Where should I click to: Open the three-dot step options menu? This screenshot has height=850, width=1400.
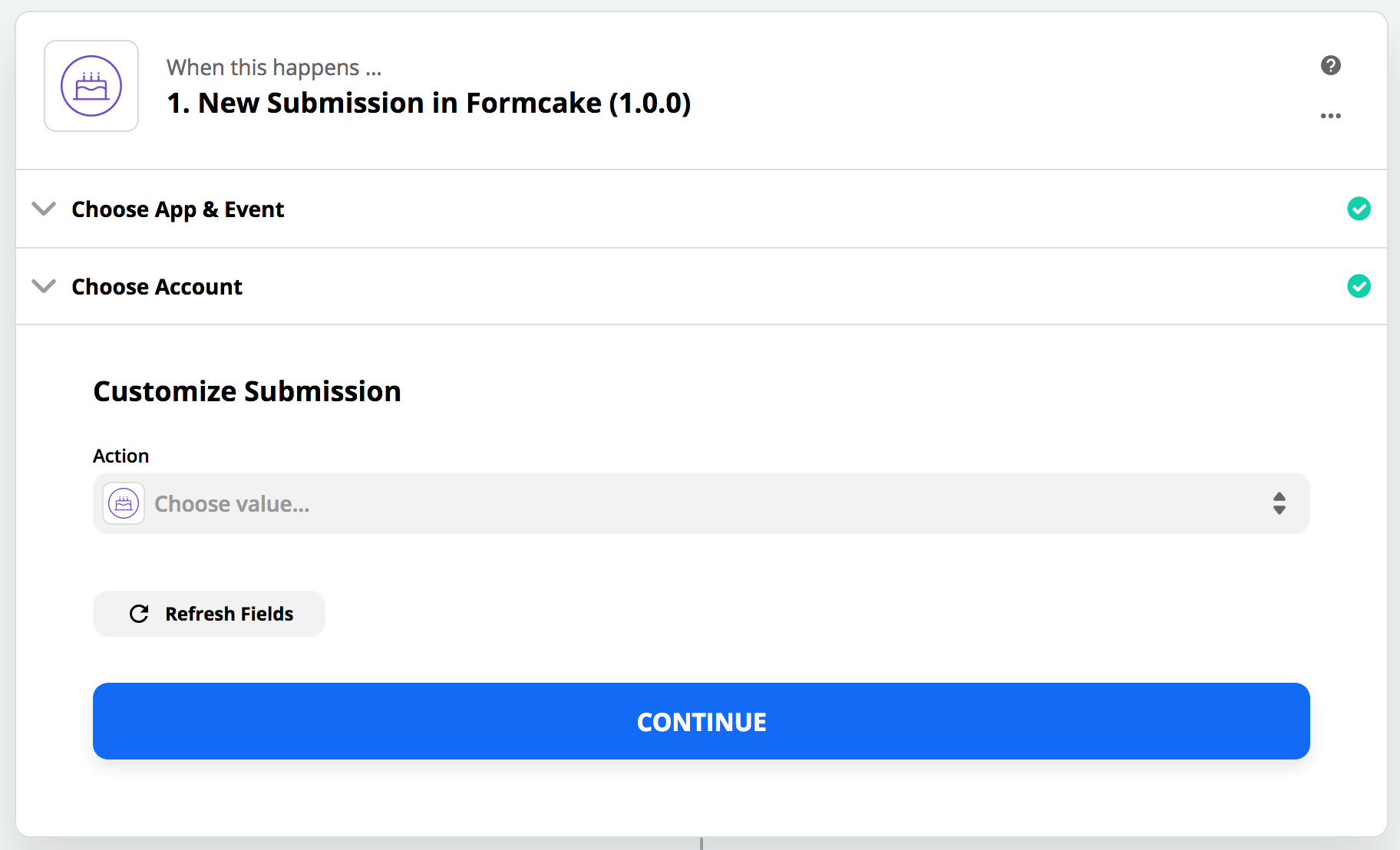click(1331, 116)
